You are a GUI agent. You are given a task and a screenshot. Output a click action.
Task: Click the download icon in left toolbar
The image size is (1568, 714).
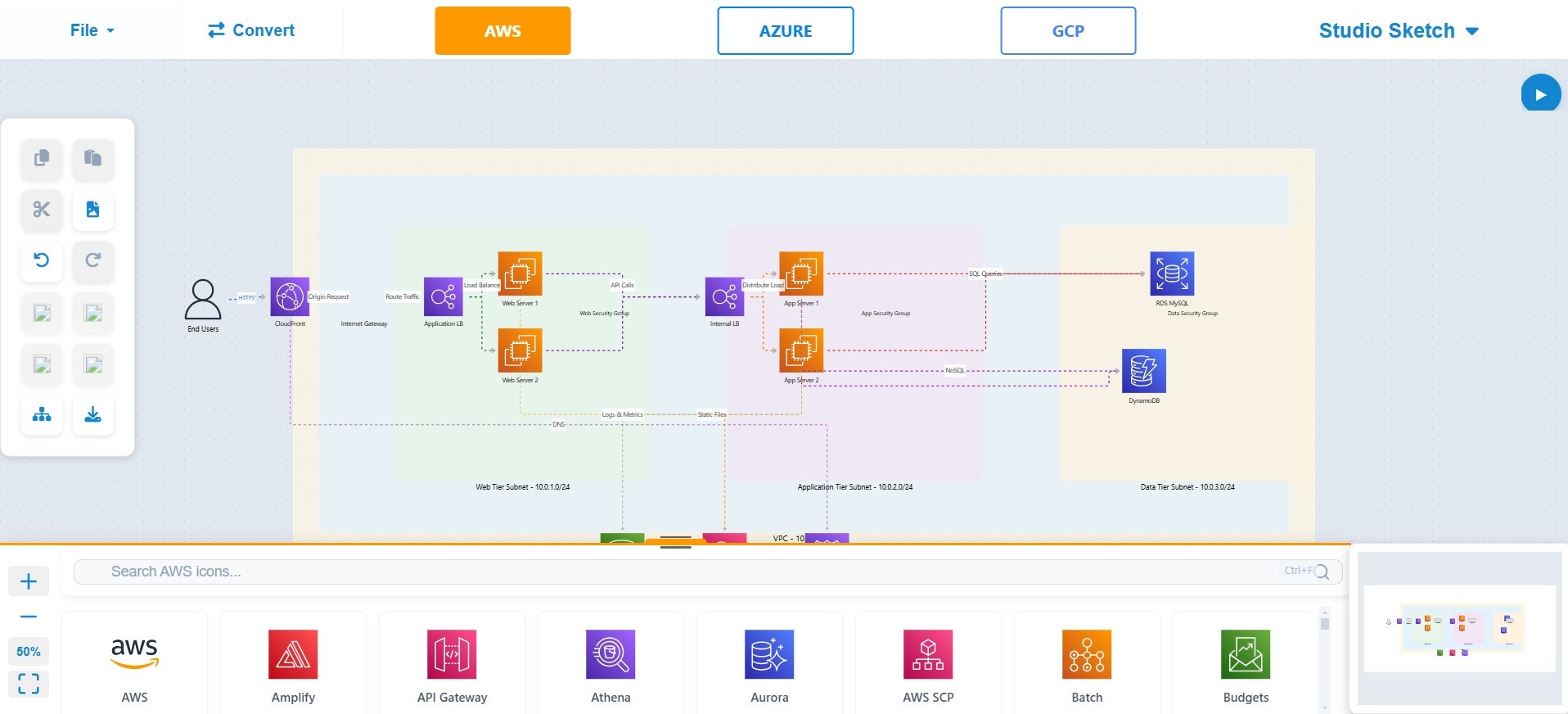pyautogui.click(x=93, y=414)
